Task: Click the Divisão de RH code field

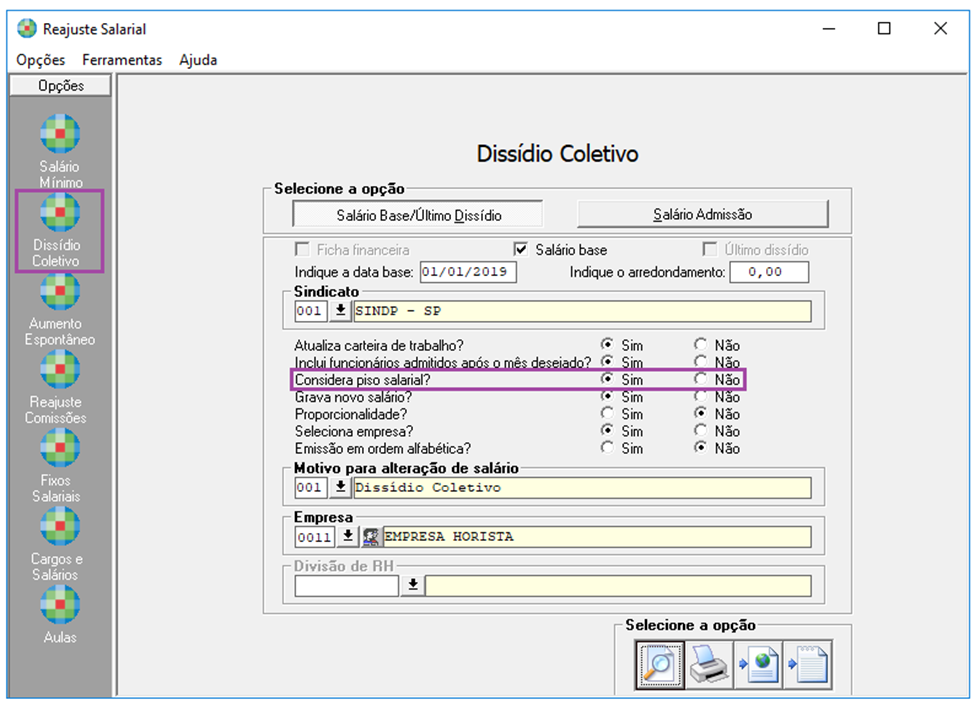Action: [347, 585]
